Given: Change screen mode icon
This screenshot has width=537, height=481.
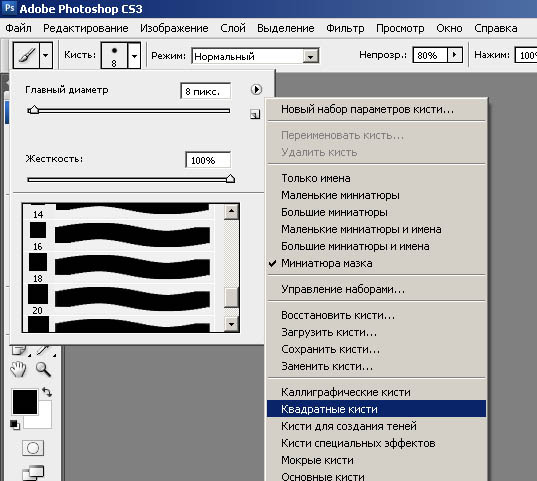Looking at the screenshot, I should (33, 473).
